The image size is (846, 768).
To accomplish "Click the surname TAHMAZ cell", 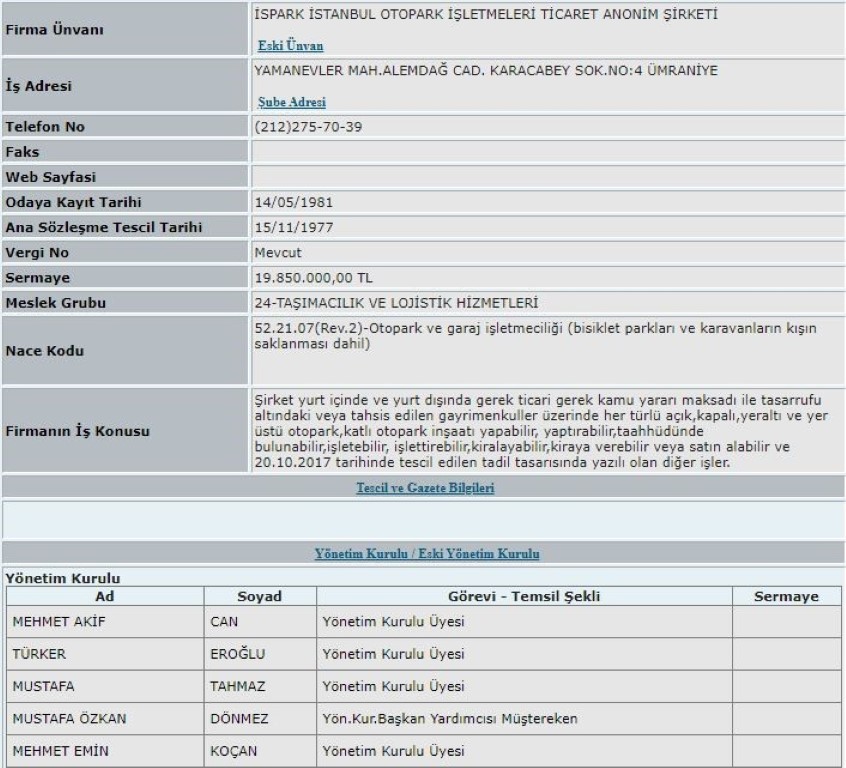I will (237, 686).
